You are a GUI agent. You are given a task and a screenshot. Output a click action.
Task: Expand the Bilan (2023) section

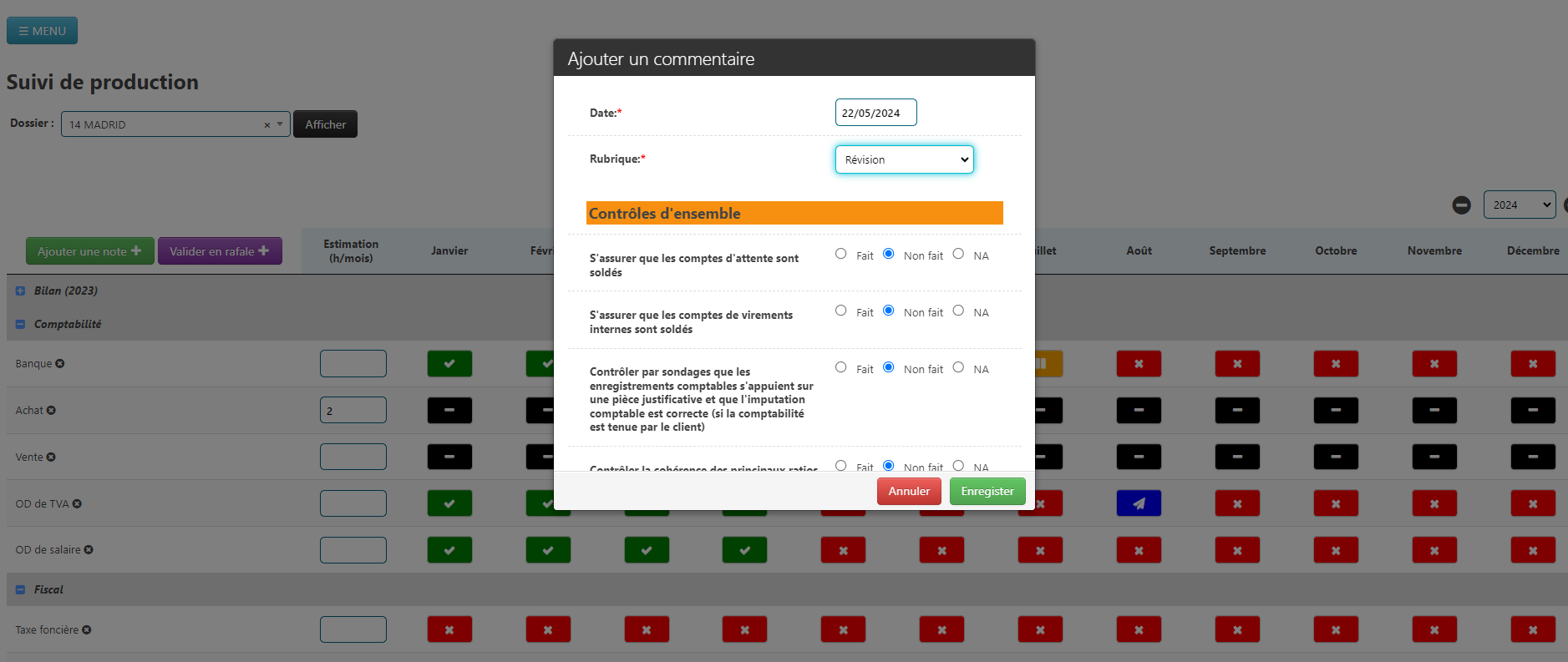(x=20, y=291)
